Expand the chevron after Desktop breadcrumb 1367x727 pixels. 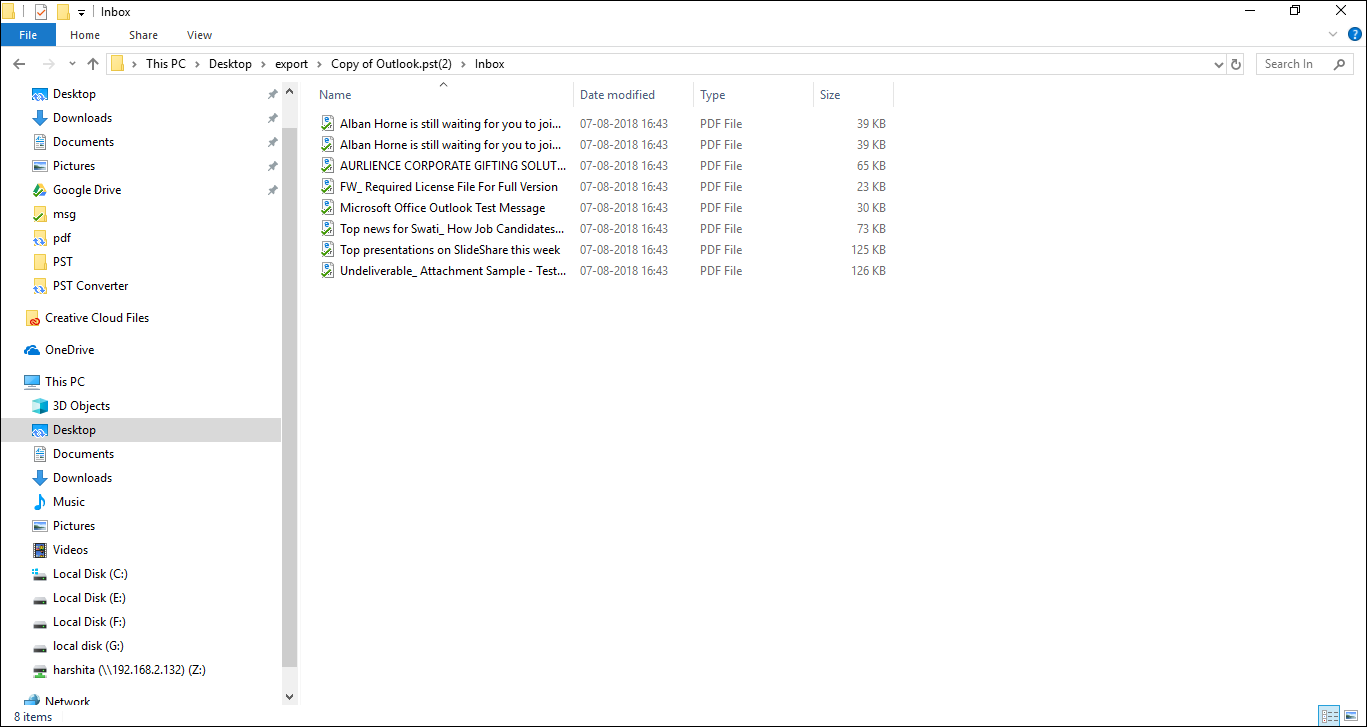(x=264, y=64)
